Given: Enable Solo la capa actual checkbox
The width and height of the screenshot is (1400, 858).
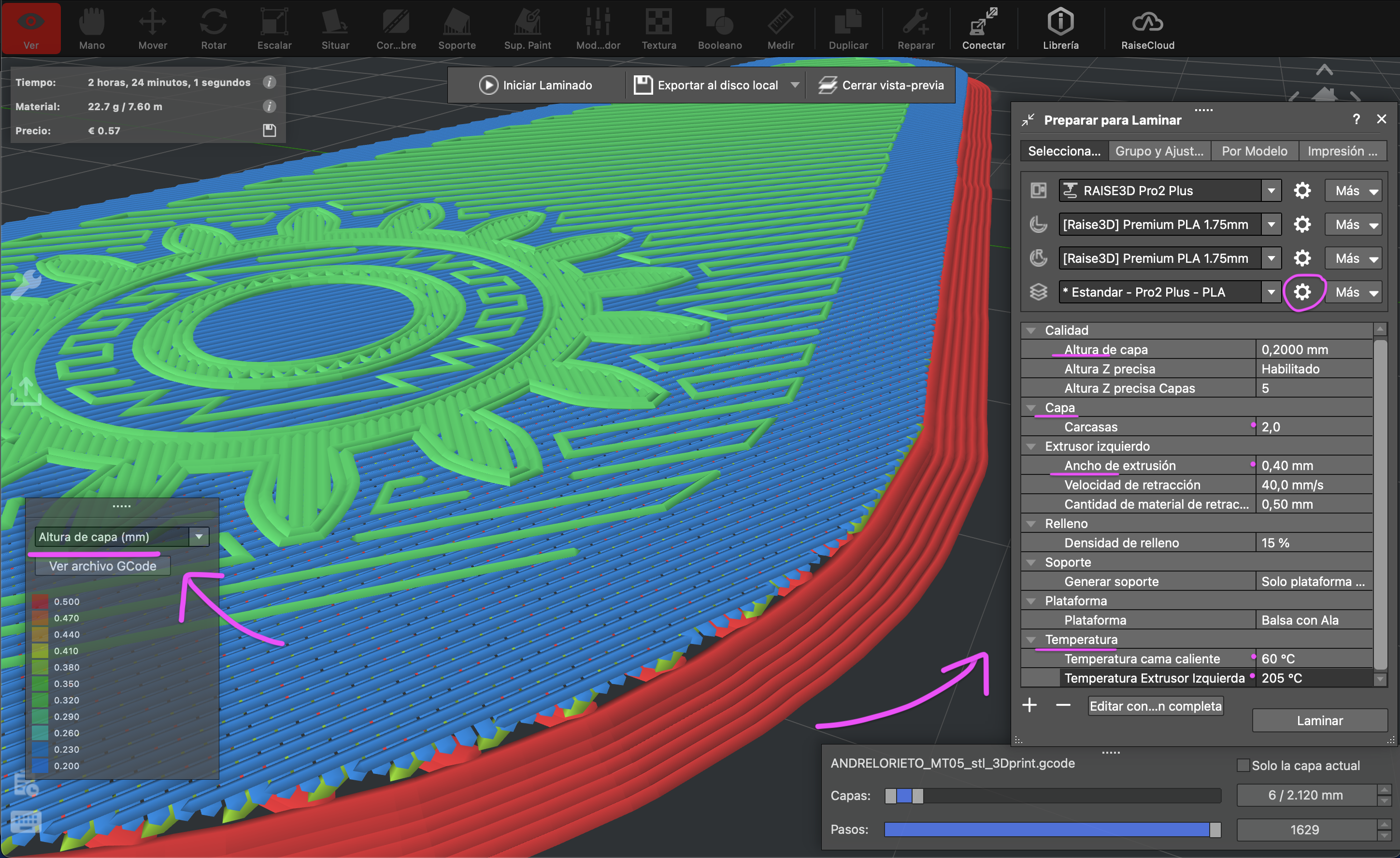Looking at the screenshot, I should (1243, 765).
